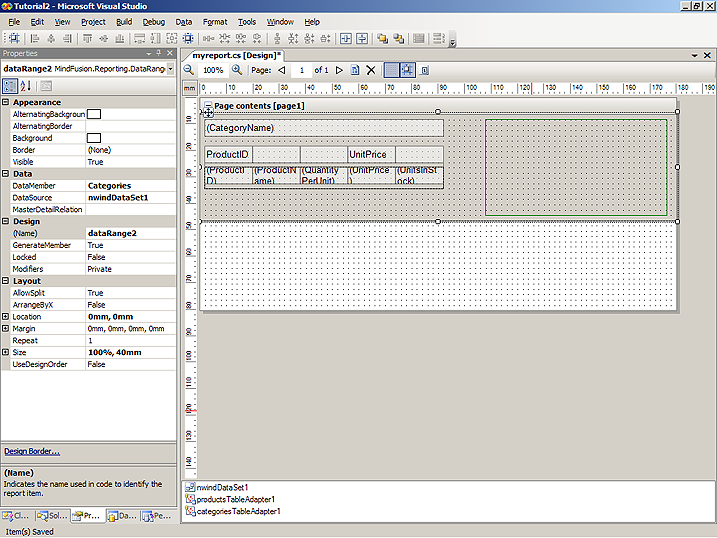Delete the current page with X icon
This screenshot has height=538, width=717.
pos(371,70)
